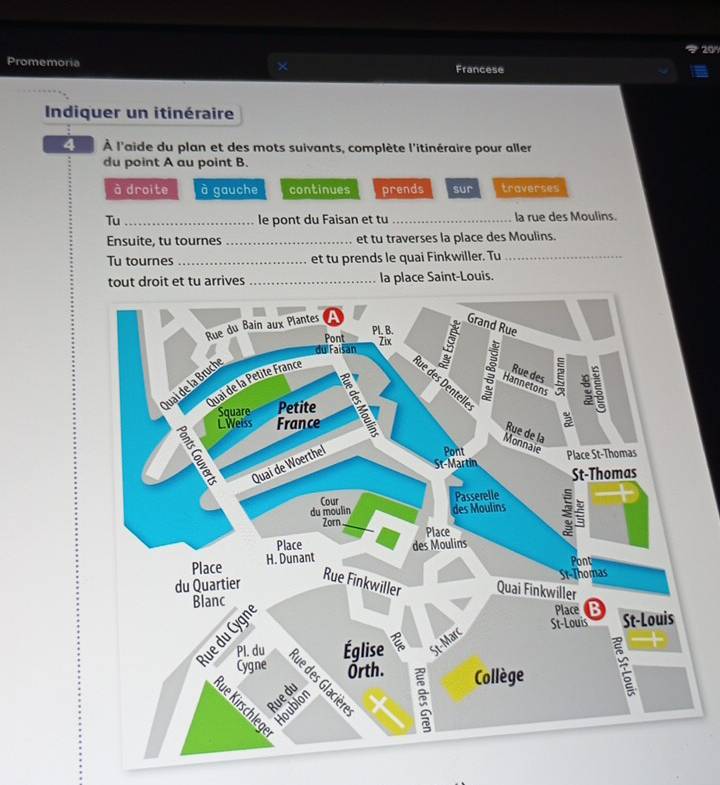This screenshot has height=785, width=720.
Task: Open the list view icon at top right
Action: click(x=699, y=70)
